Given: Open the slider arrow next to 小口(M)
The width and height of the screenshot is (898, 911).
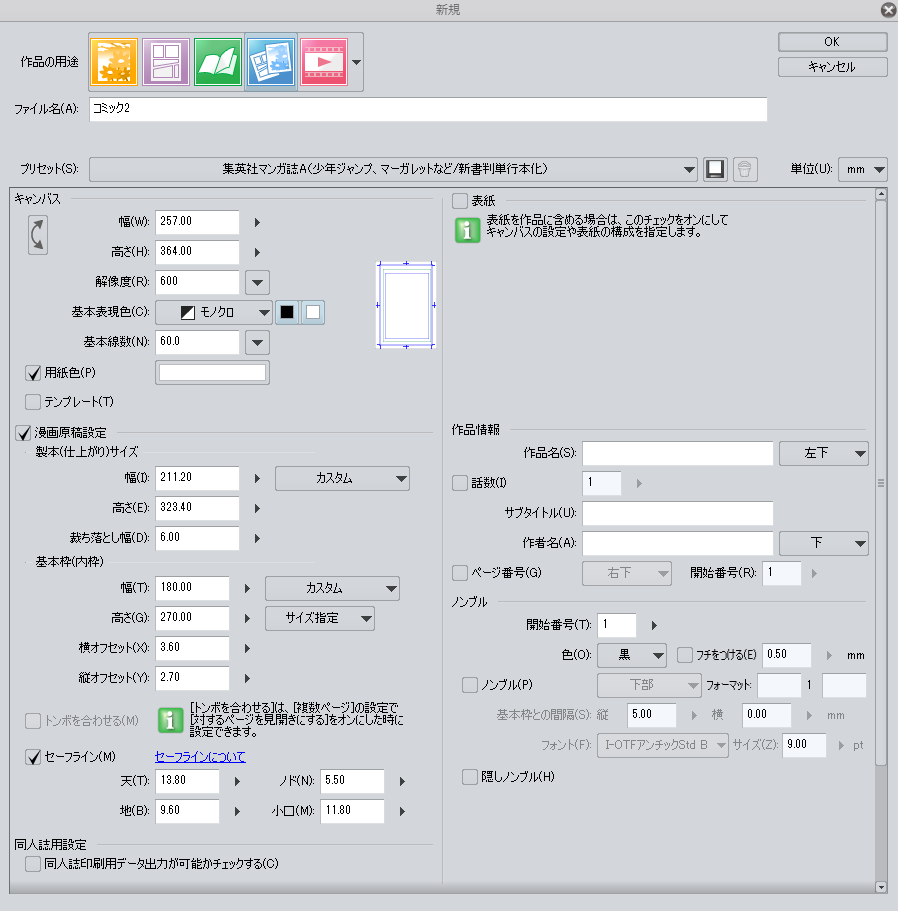Looking at the screenshot, I should click(403, 811).
